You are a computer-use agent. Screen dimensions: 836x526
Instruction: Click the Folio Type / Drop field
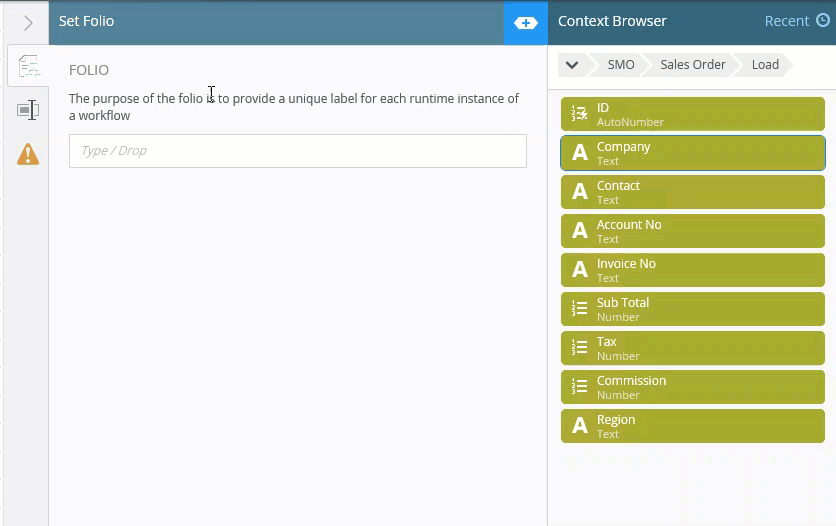click(x=297, y=151)
